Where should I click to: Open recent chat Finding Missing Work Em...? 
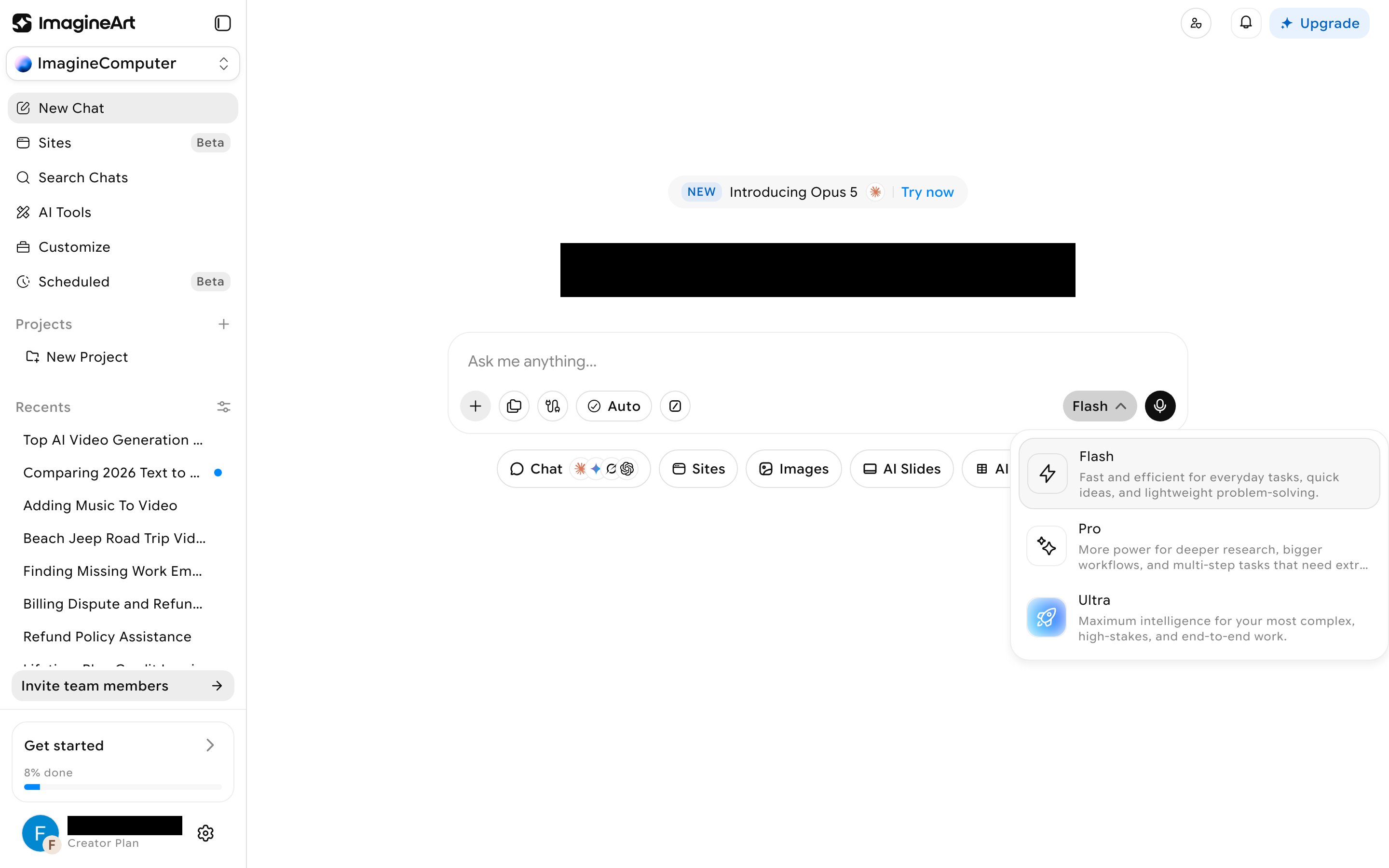pyautogui.click(x=112, y=570)
